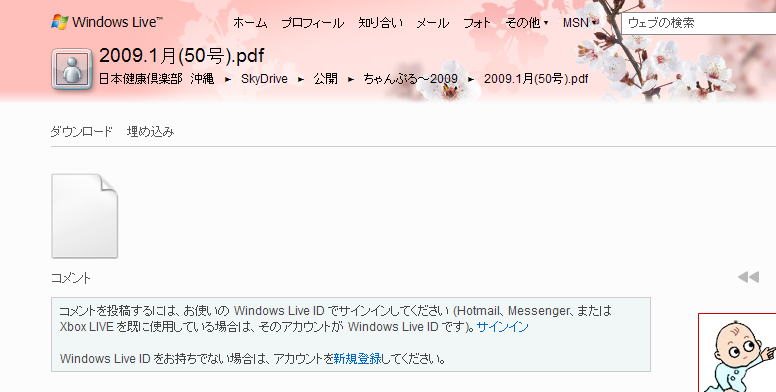Viewport: 776px width, 392px height.
Task: Click the 埋め込み command
Action: click(x=150, y=132)
